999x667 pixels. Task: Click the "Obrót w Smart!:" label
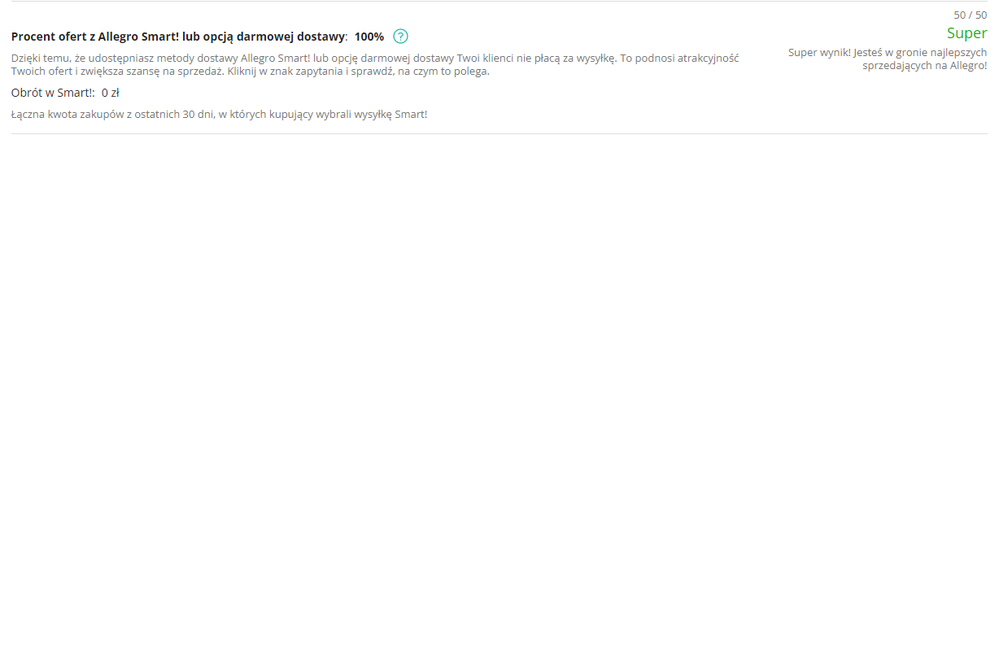pyautogui.click(x=53, y=93)
